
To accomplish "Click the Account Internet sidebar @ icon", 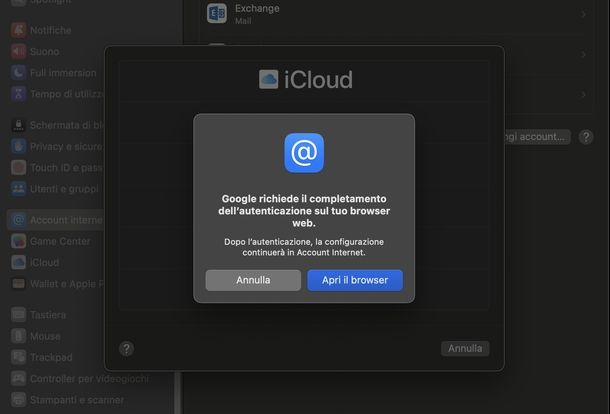I will coord(18,220).
